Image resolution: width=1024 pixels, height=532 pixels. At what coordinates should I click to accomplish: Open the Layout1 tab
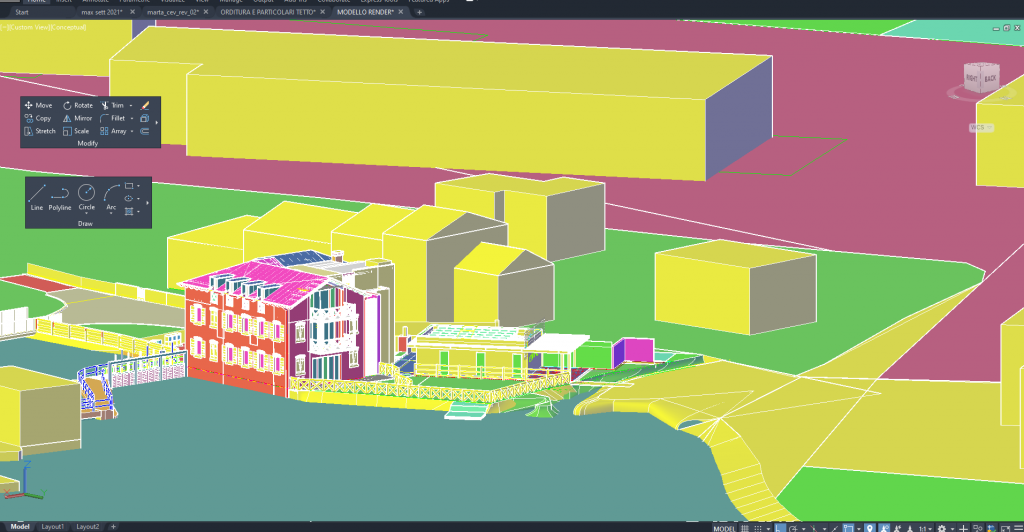click(53, 526)
